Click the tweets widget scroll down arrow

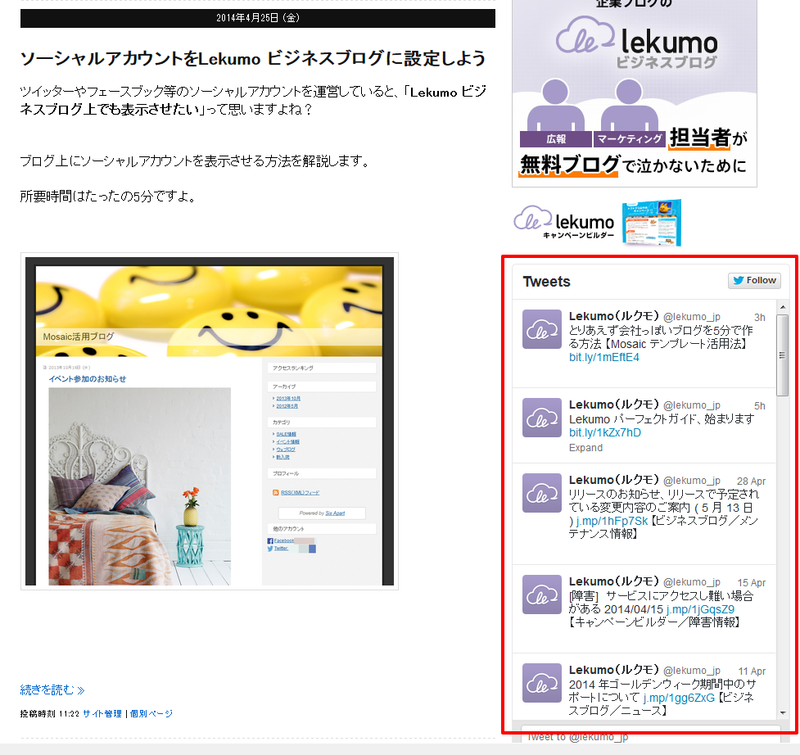(x=782, y=713)
